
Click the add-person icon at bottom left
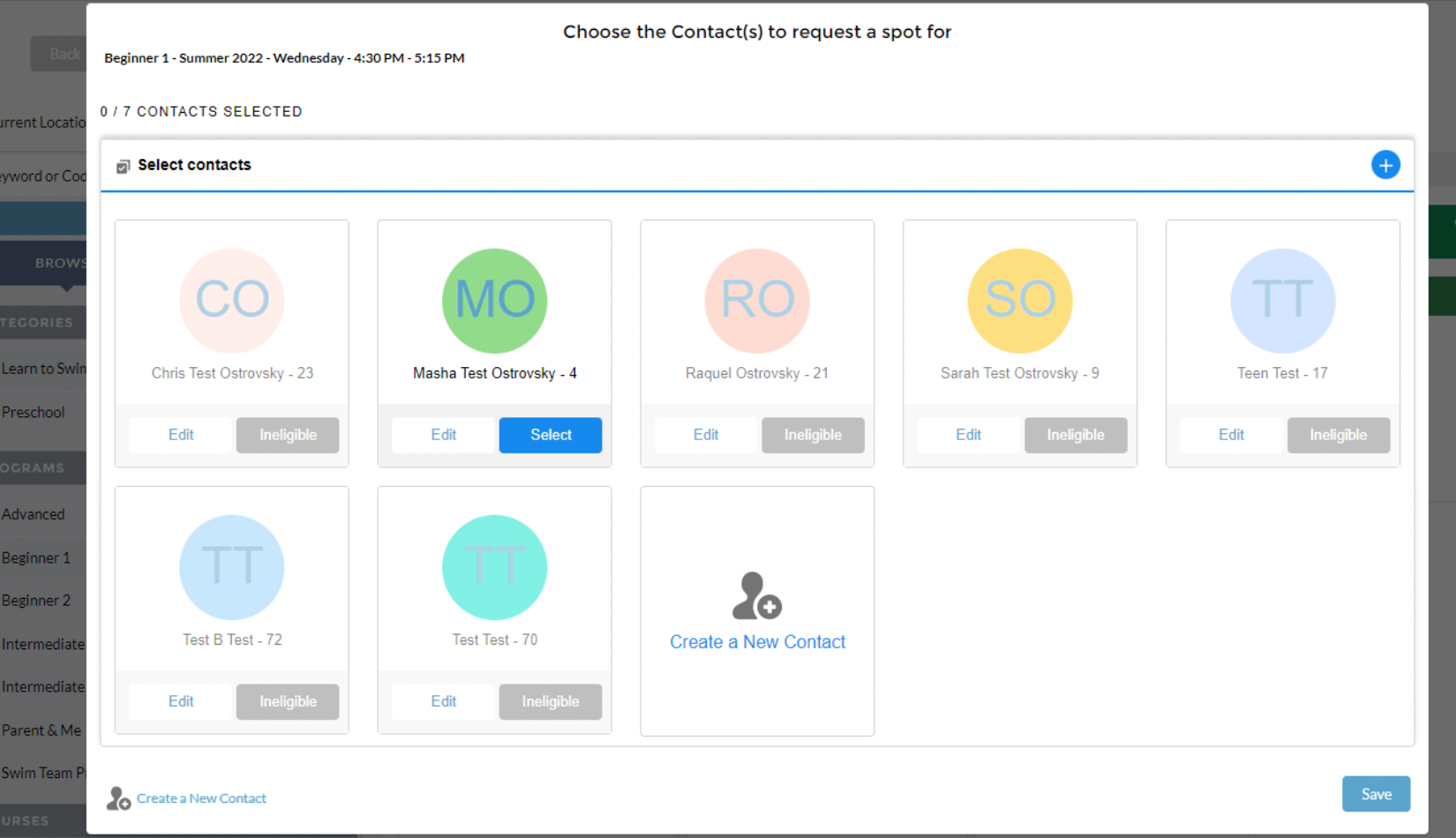118,798
